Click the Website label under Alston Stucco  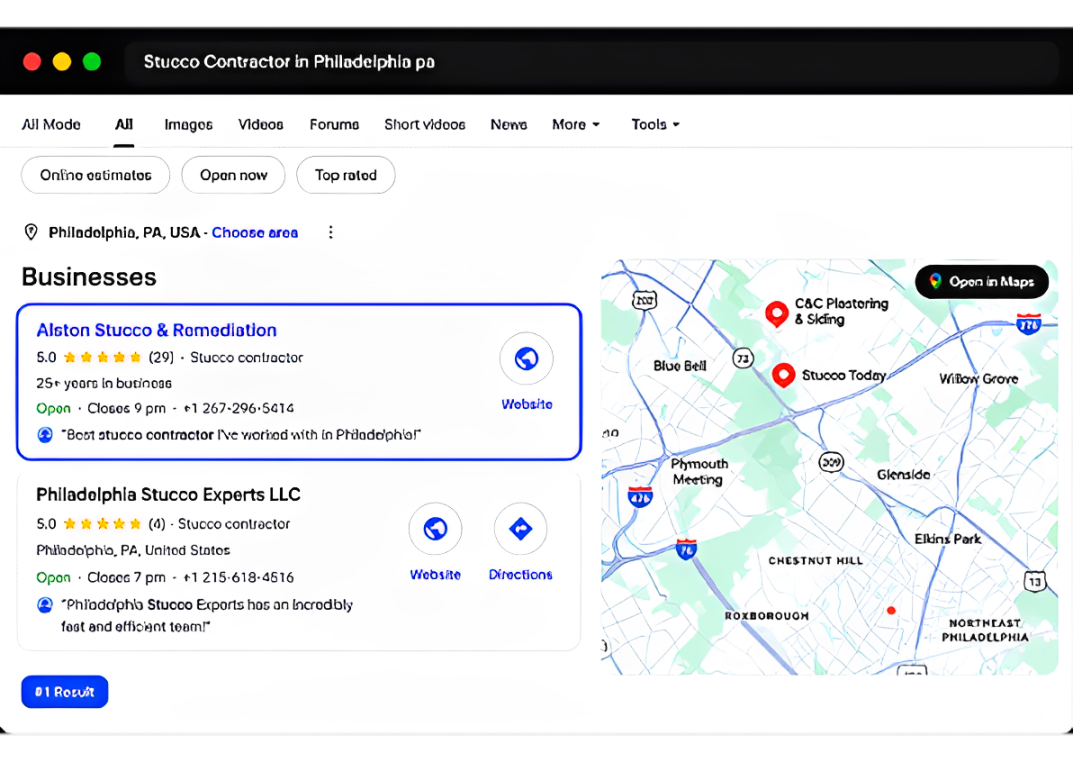[526, 404]
